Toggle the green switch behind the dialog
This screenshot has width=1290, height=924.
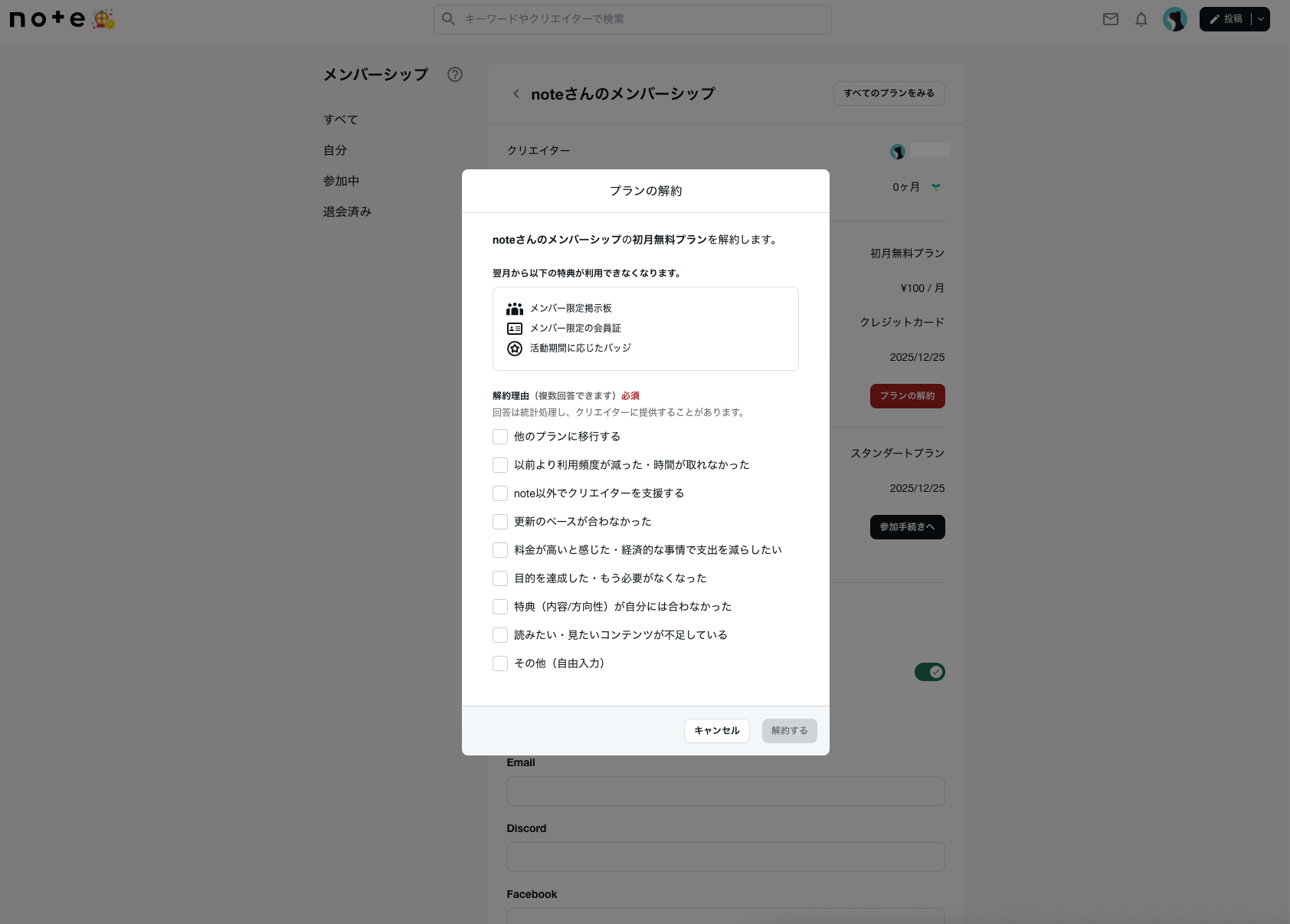(929, 672)
